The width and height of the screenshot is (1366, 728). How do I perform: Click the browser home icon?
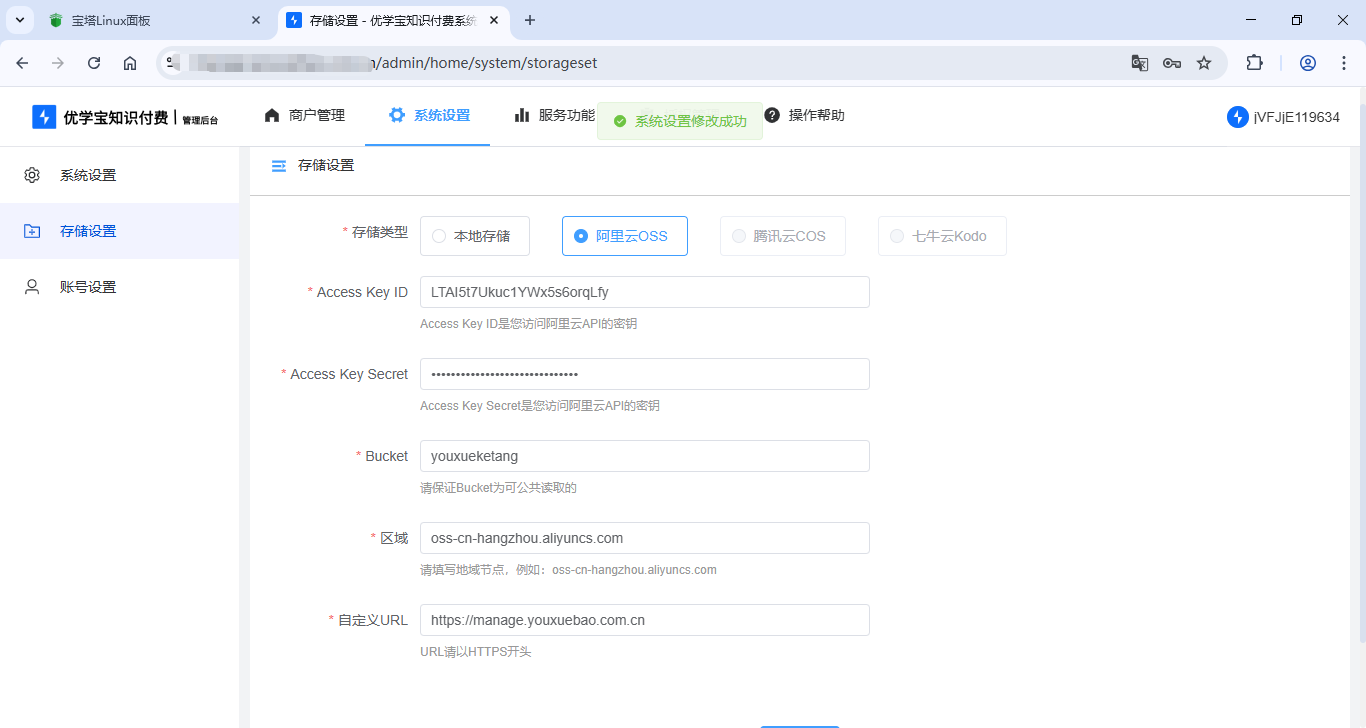[x=130, y=63]
